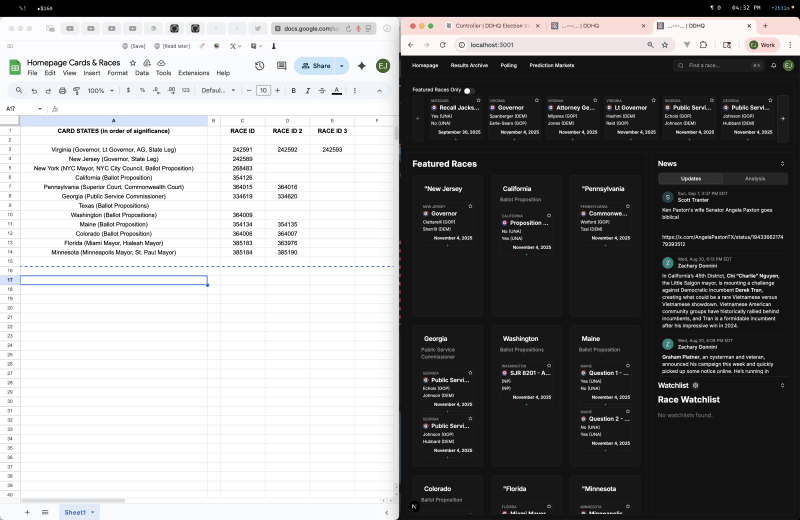
Task: Open the zoom 100% dropdown
Action: point(101,90)
